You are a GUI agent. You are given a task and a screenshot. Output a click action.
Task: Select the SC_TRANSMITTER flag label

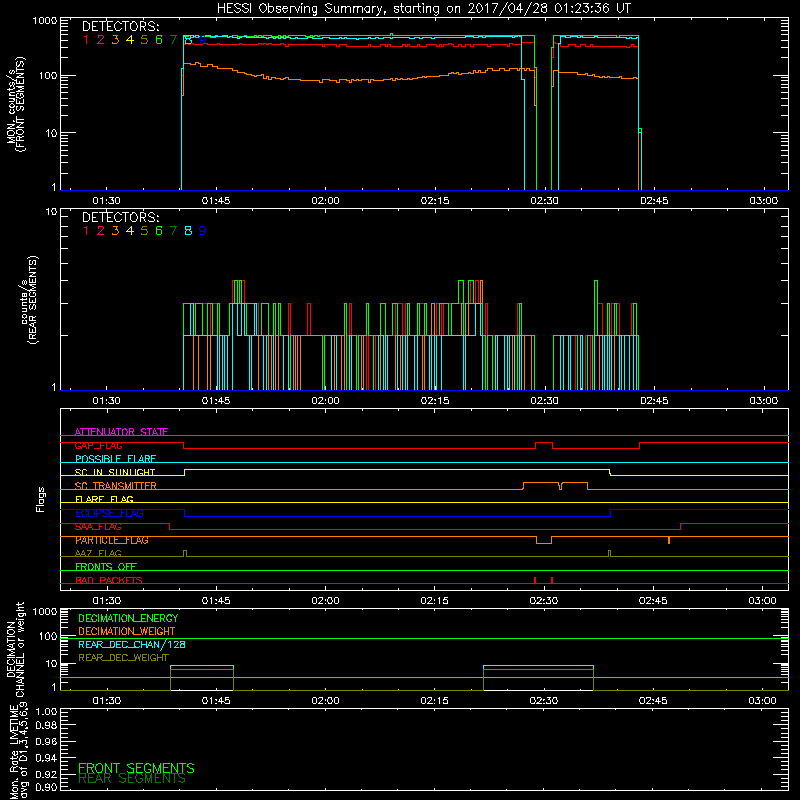[115, 486]
